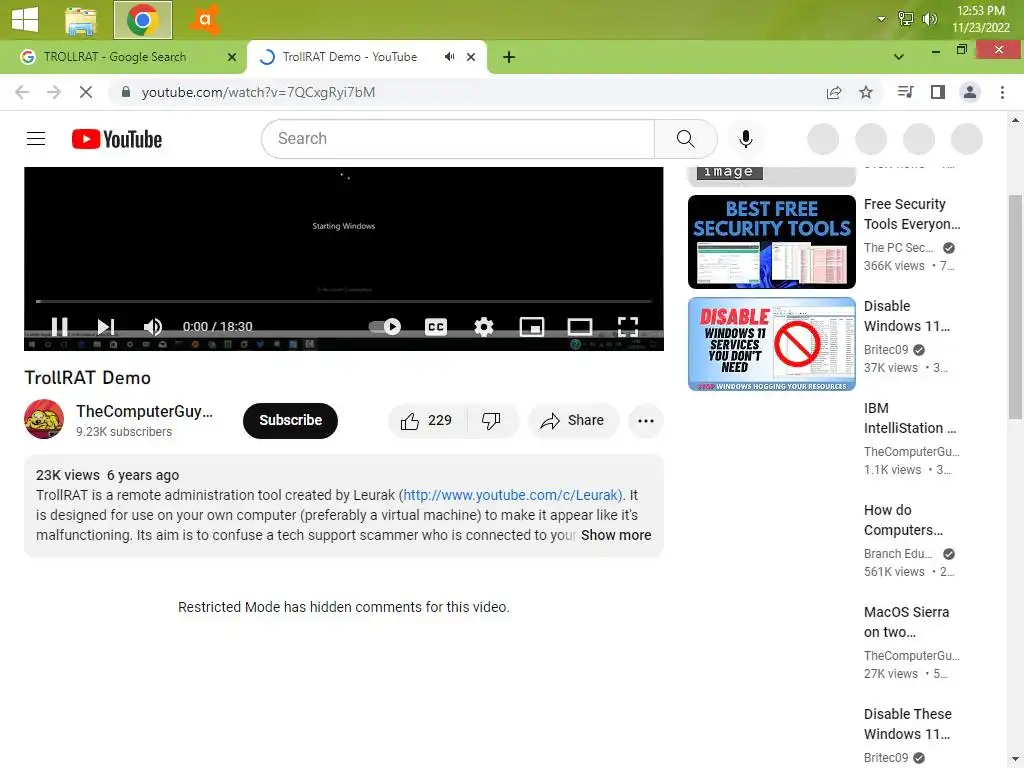
Task: Select the TrollRAT Demo YouTube tab
Action: coord(349,57)
